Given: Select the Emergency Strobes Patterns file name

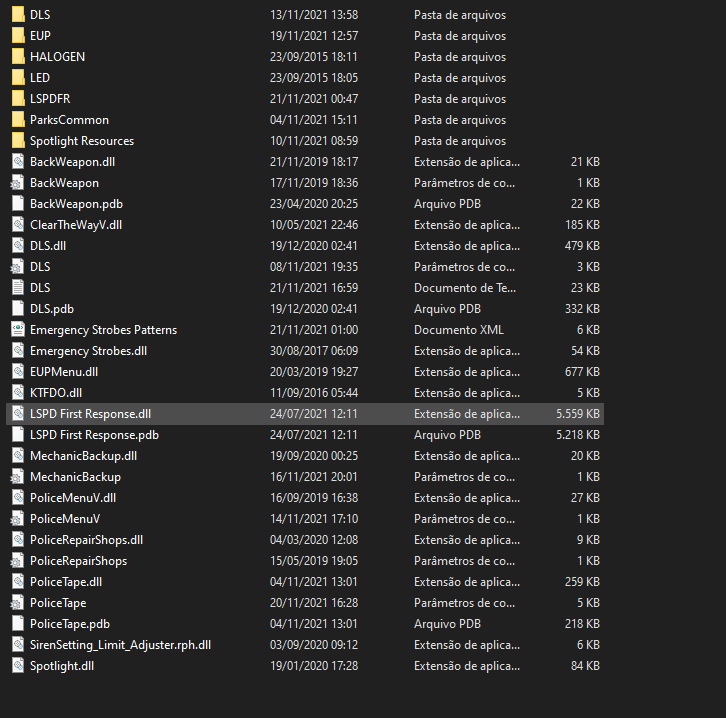Looking at the screenshot, I should point(103,330).
